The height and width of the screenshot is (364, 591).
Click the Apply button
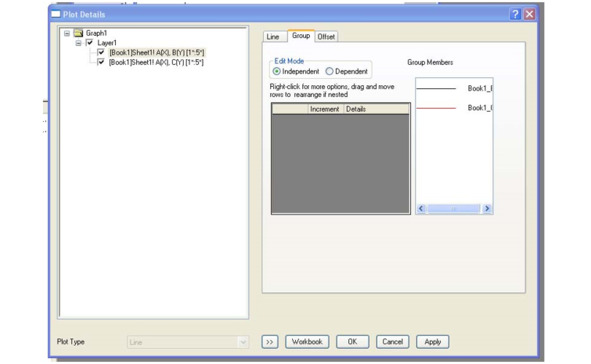click(x=433, y=342)
